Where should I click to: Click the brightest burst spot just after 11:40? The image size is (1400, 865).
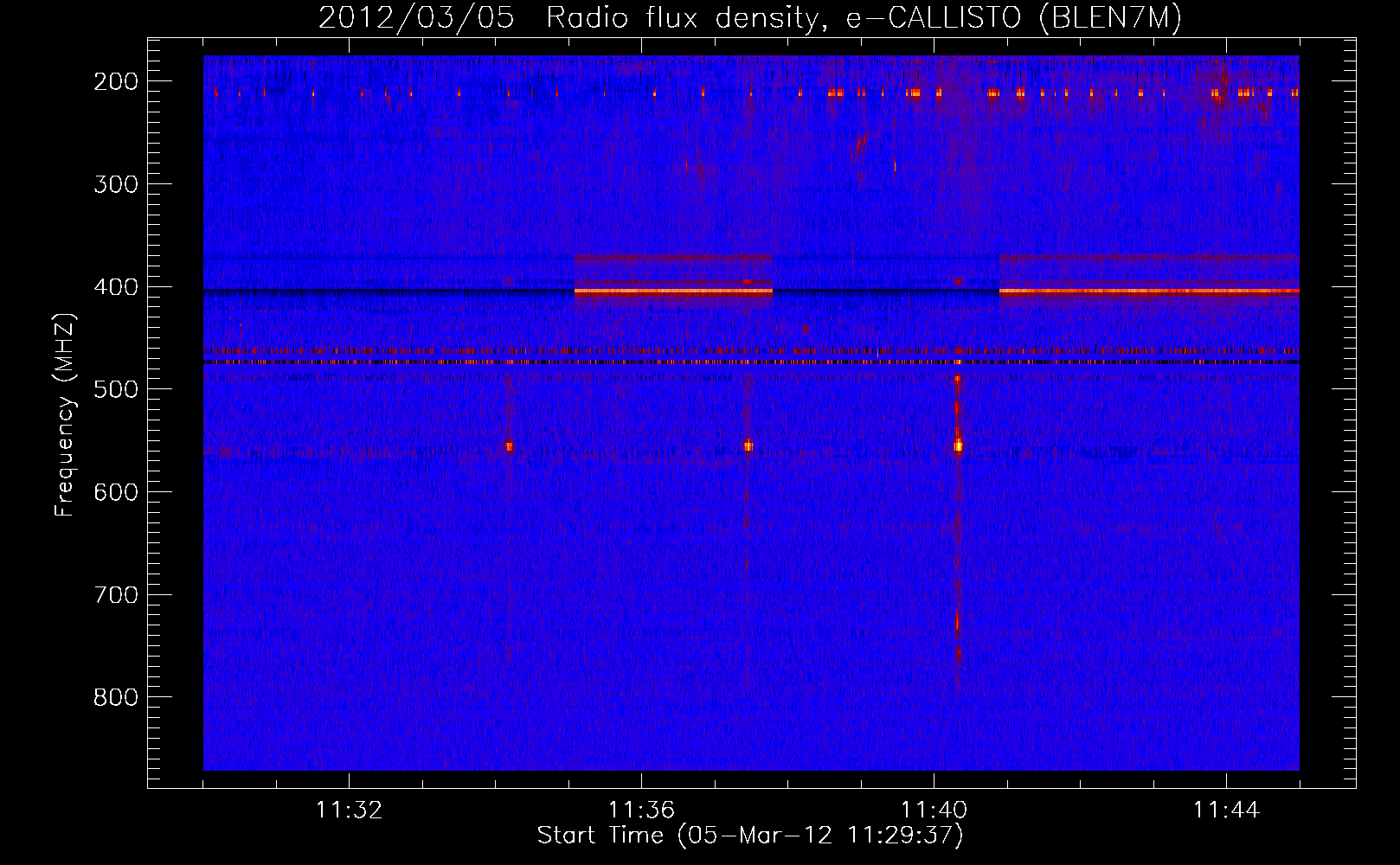click(x=958, y=446)
